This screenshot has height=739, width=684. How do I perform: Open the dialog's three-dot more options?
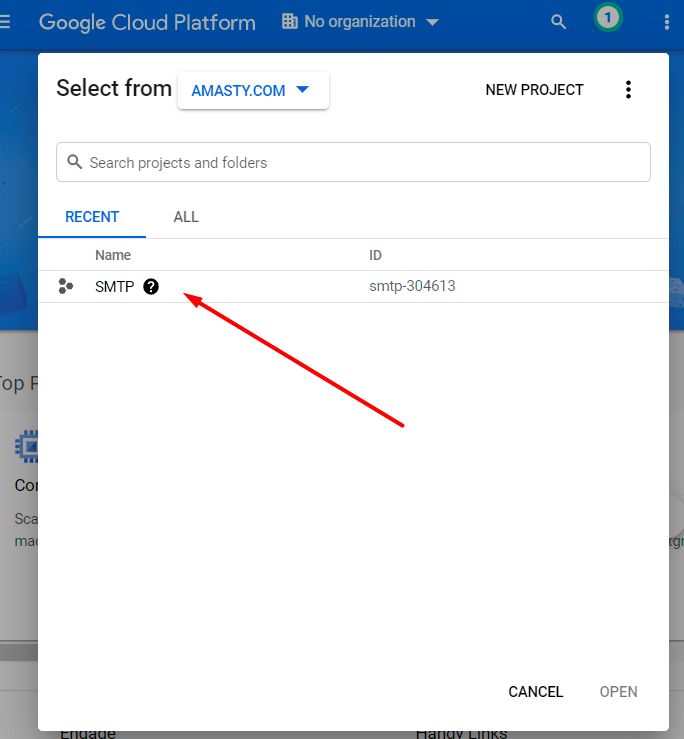tap(628, 90)
